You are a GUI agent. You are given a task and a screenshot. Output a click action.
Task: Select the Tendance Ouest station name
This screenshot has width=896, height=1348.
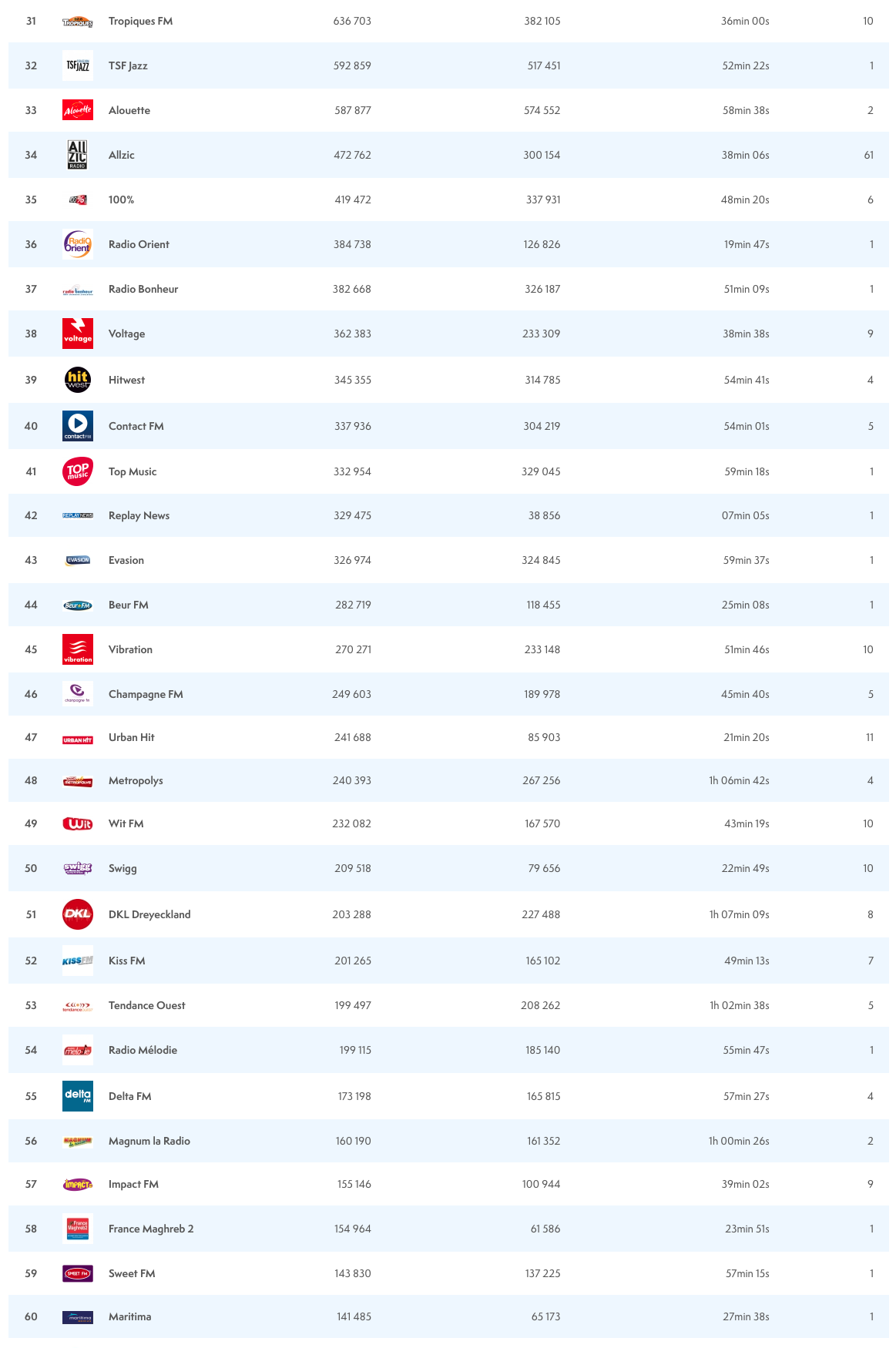(146, 1005)
